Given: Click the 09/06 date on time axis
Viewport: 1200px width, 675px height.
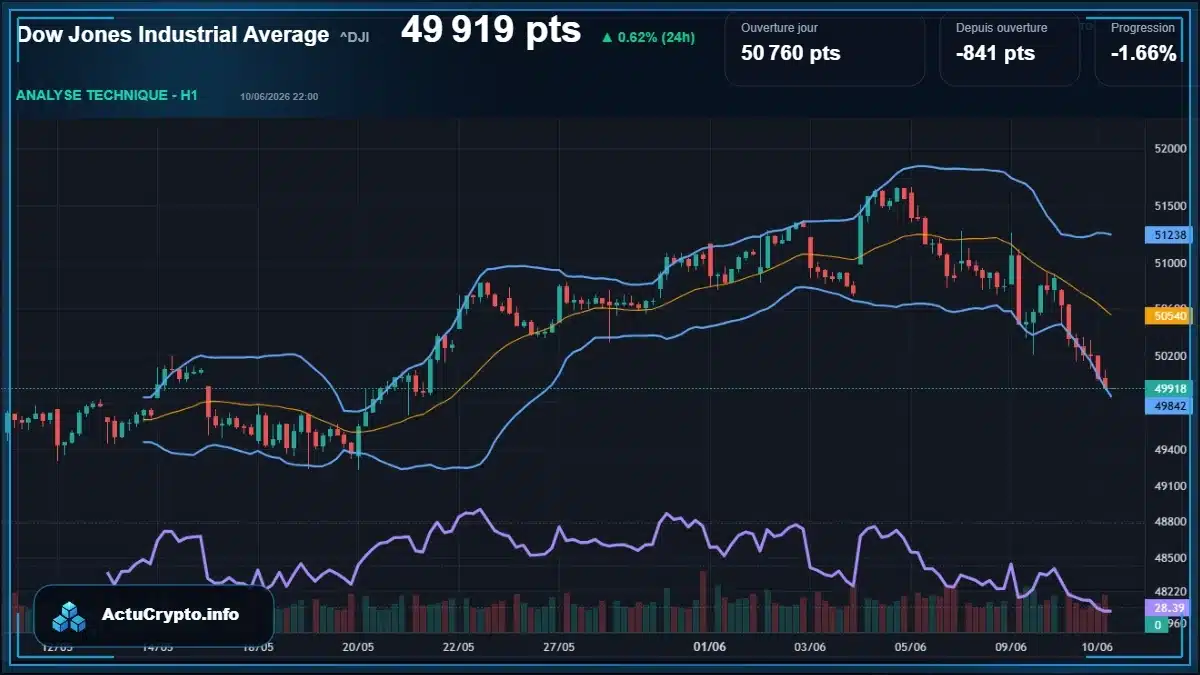Looking at the screenshot, I should 1011,647.
